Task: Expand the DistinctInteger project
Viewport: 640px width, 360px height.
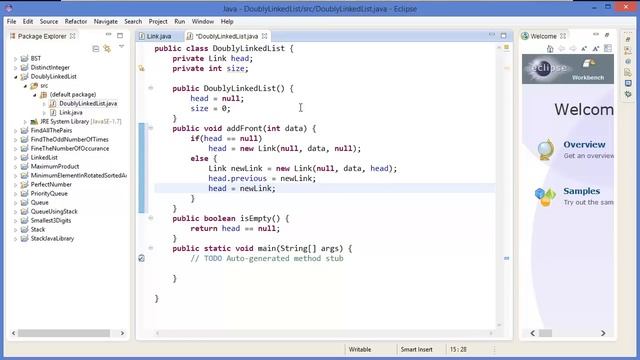Action: [16, 68]
